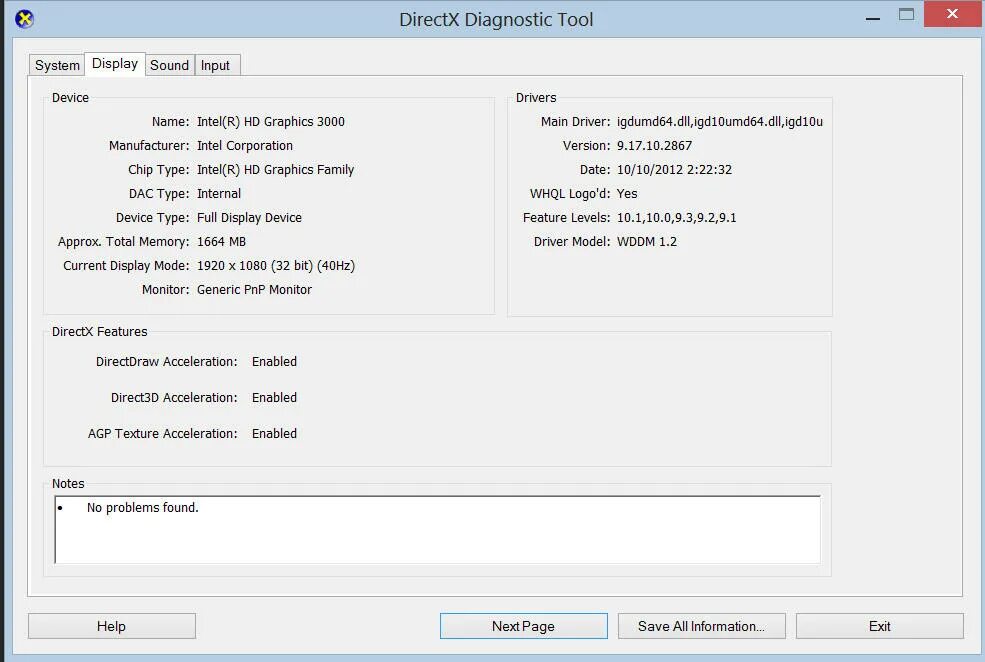Click the 'Chip Type:' label

coord(158,170)
